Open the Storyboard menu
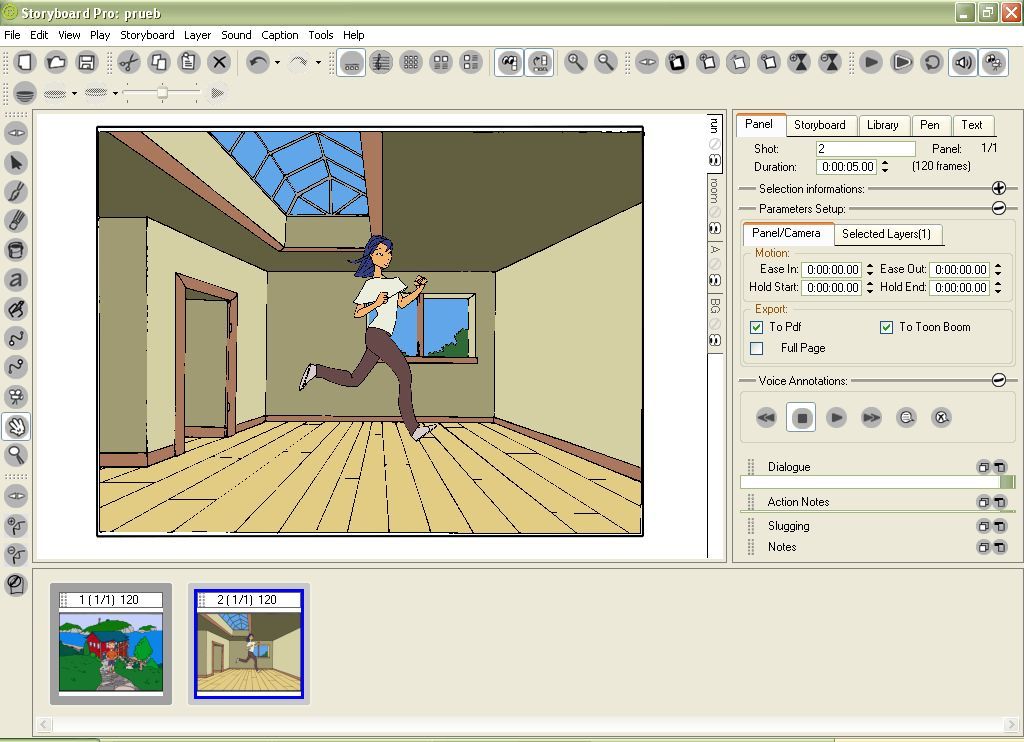The height and width of the screenshot is (742, 1024). click(147, 35)
